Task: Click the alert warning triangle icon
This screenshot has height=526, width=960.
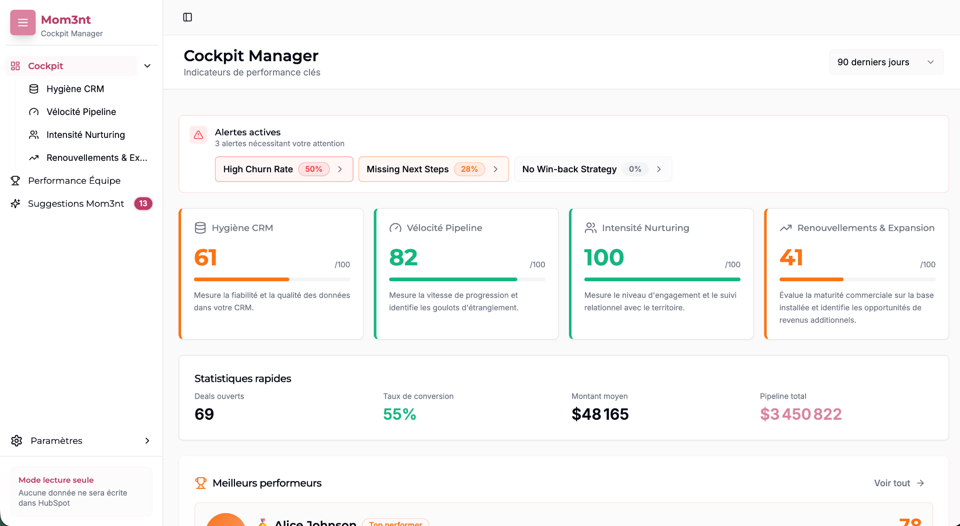Action: 198,135
